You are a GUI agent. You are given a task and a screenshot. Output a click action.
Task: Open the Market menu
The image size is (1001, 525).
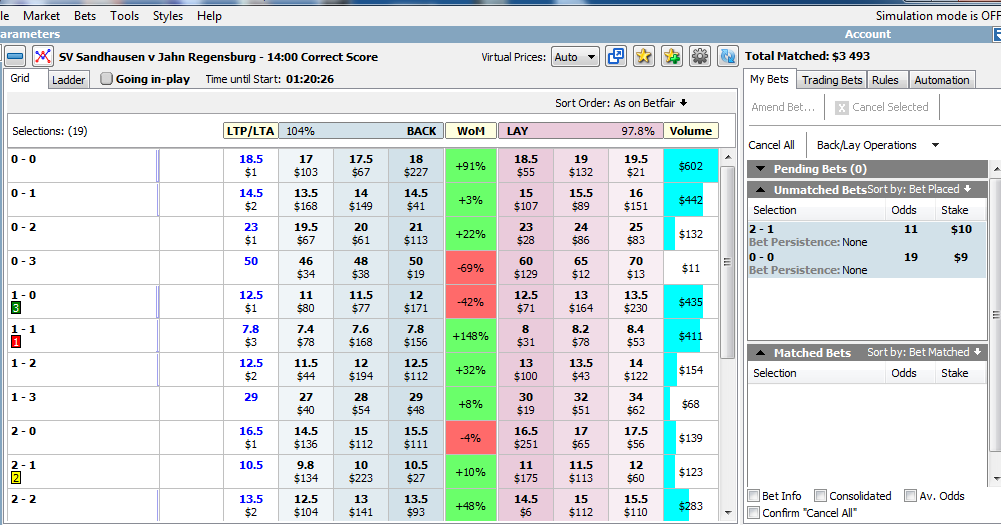point(41,16)
